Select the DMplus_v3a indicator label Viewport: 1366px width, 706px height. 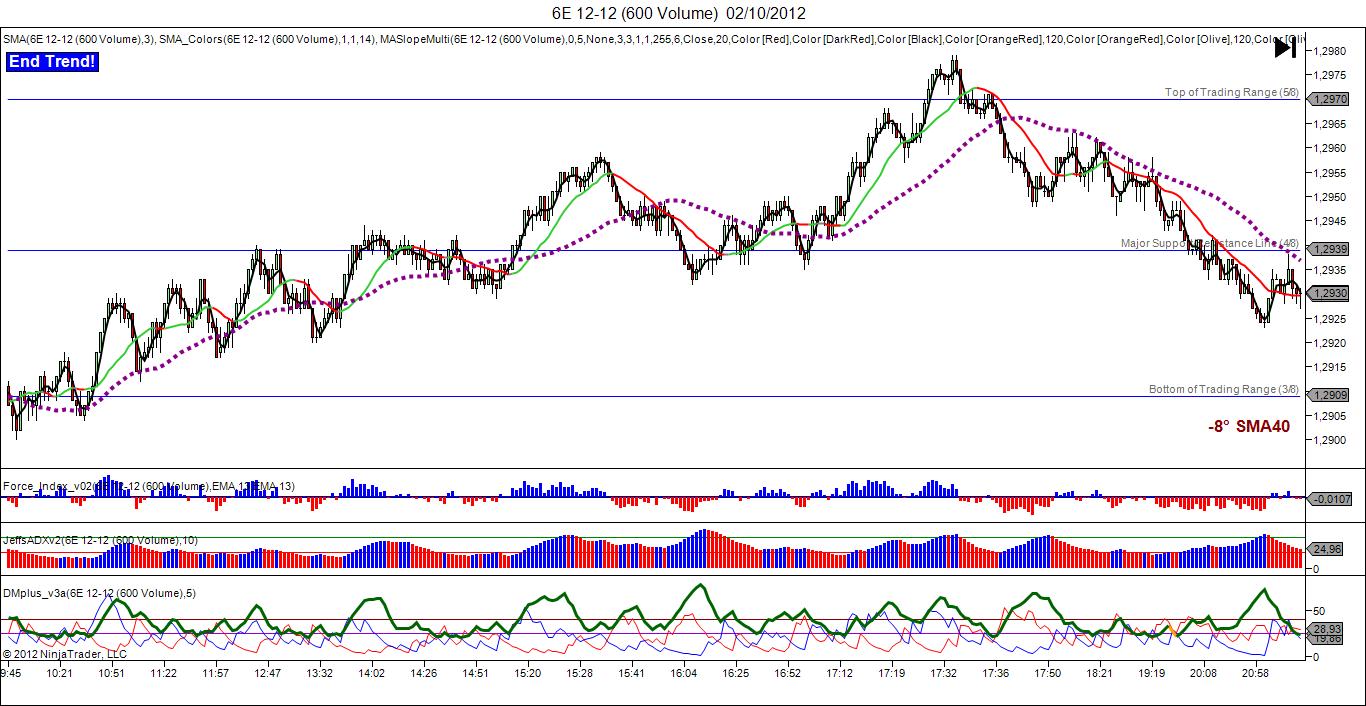coord(99,593)
